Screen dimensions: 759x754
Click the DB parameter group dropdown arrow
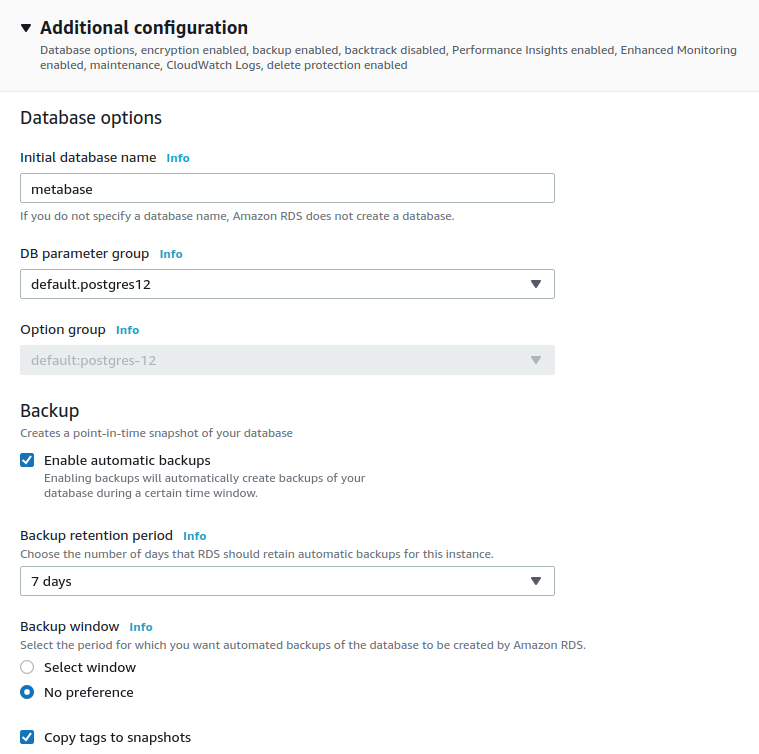coord(536,284)
